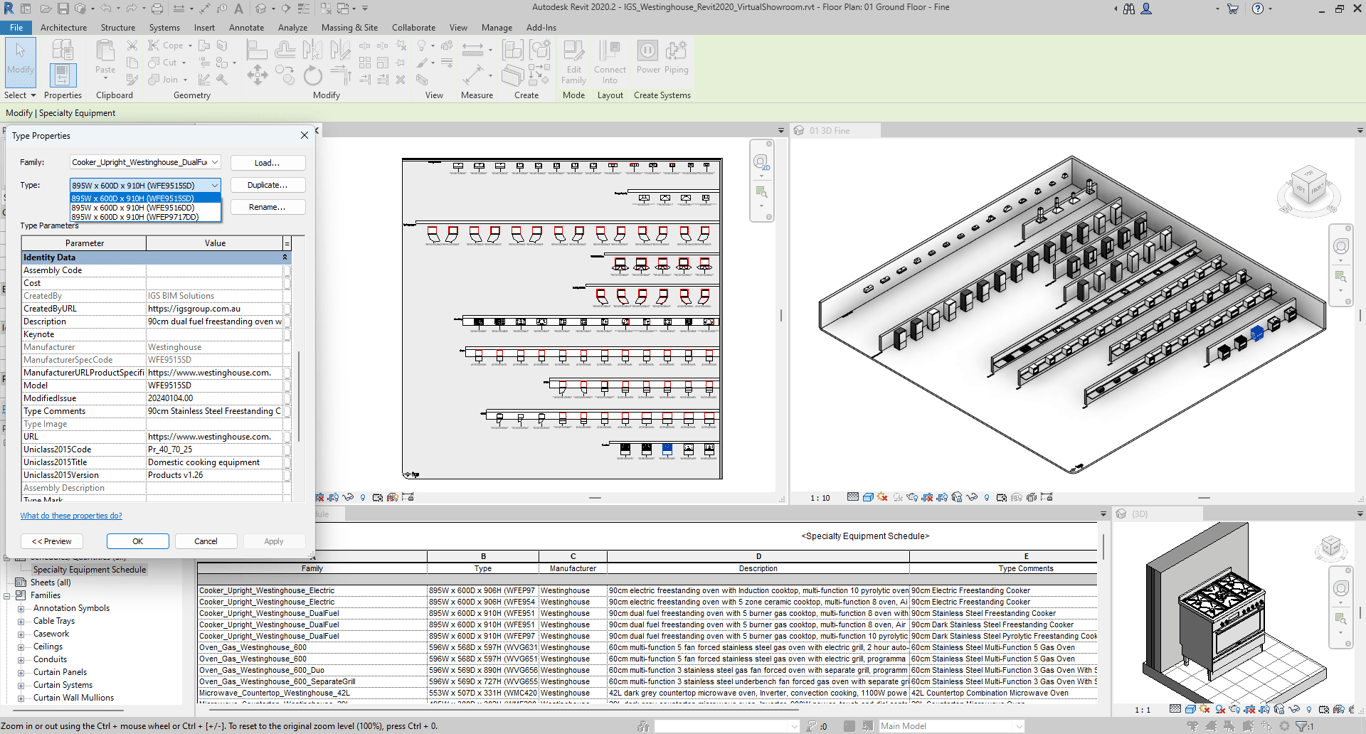Open the Family dropdown in Type Properties
Viewport: 1366px width, 734px height.
(214, 162)
